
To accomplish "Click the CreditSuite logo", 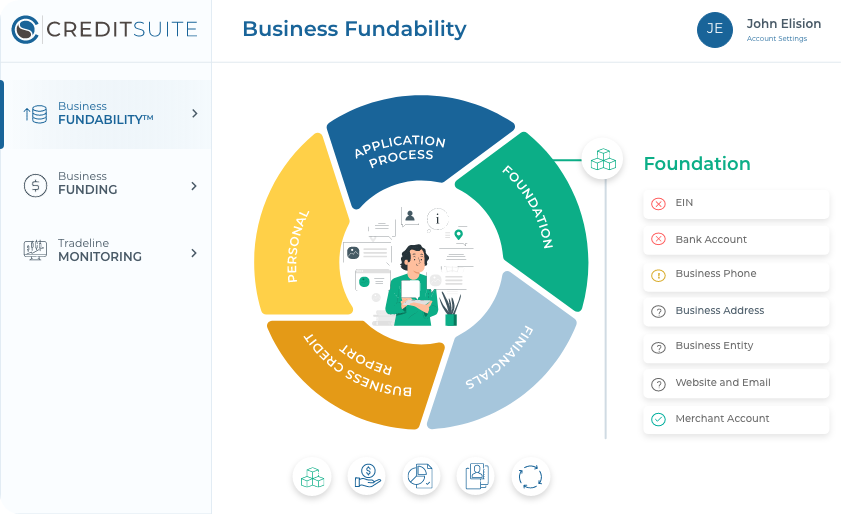I will tap(105, 29).
